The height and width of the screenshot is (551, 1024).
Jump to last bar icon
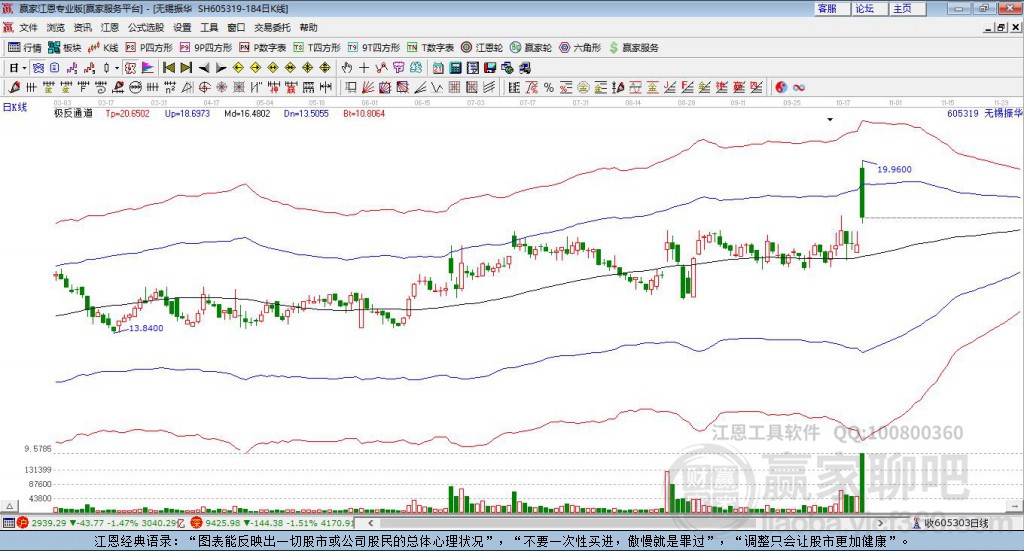pos(186,68)
